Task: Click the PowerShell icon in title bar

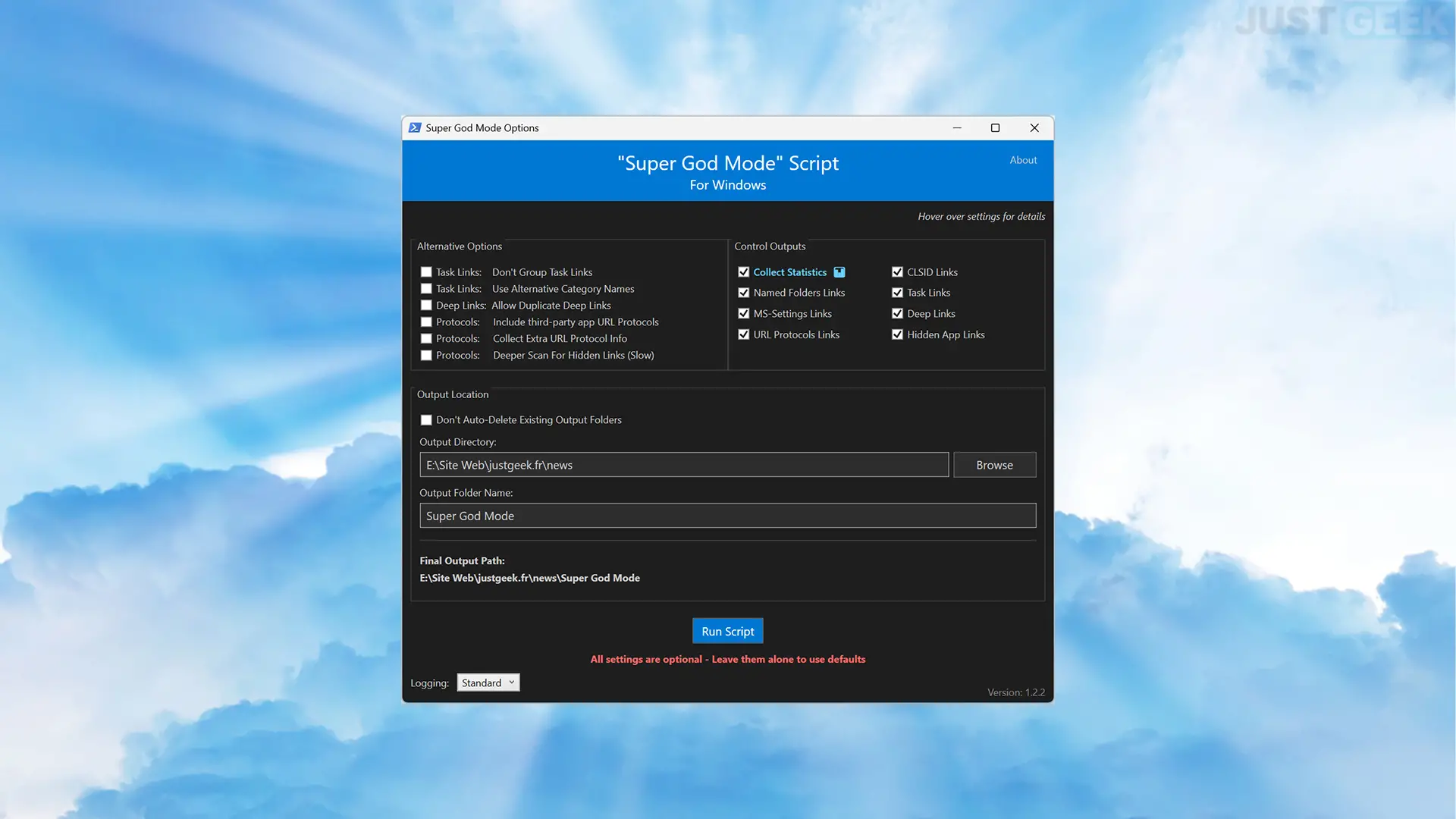Action: pos(415,127)
